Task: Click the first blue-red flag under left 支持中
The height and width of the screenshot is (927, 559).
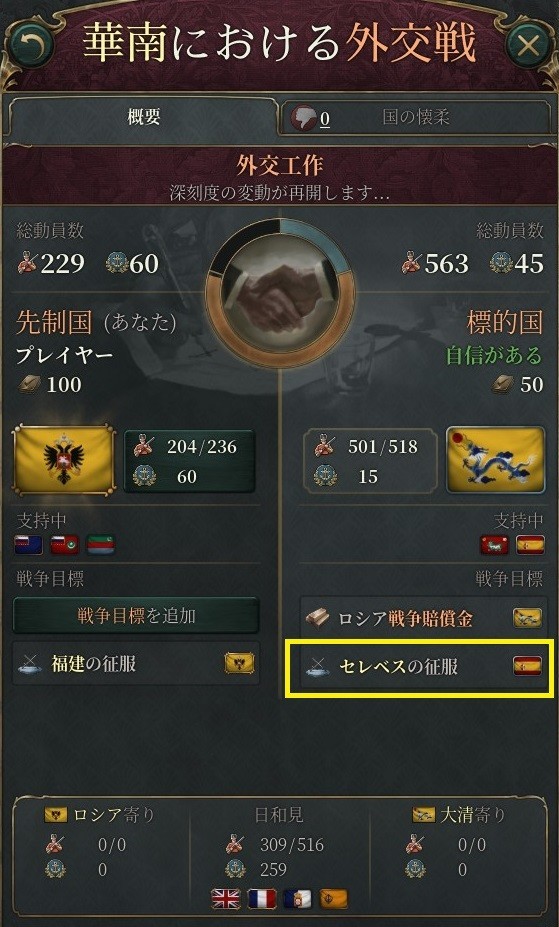Action: coord(28,544)
